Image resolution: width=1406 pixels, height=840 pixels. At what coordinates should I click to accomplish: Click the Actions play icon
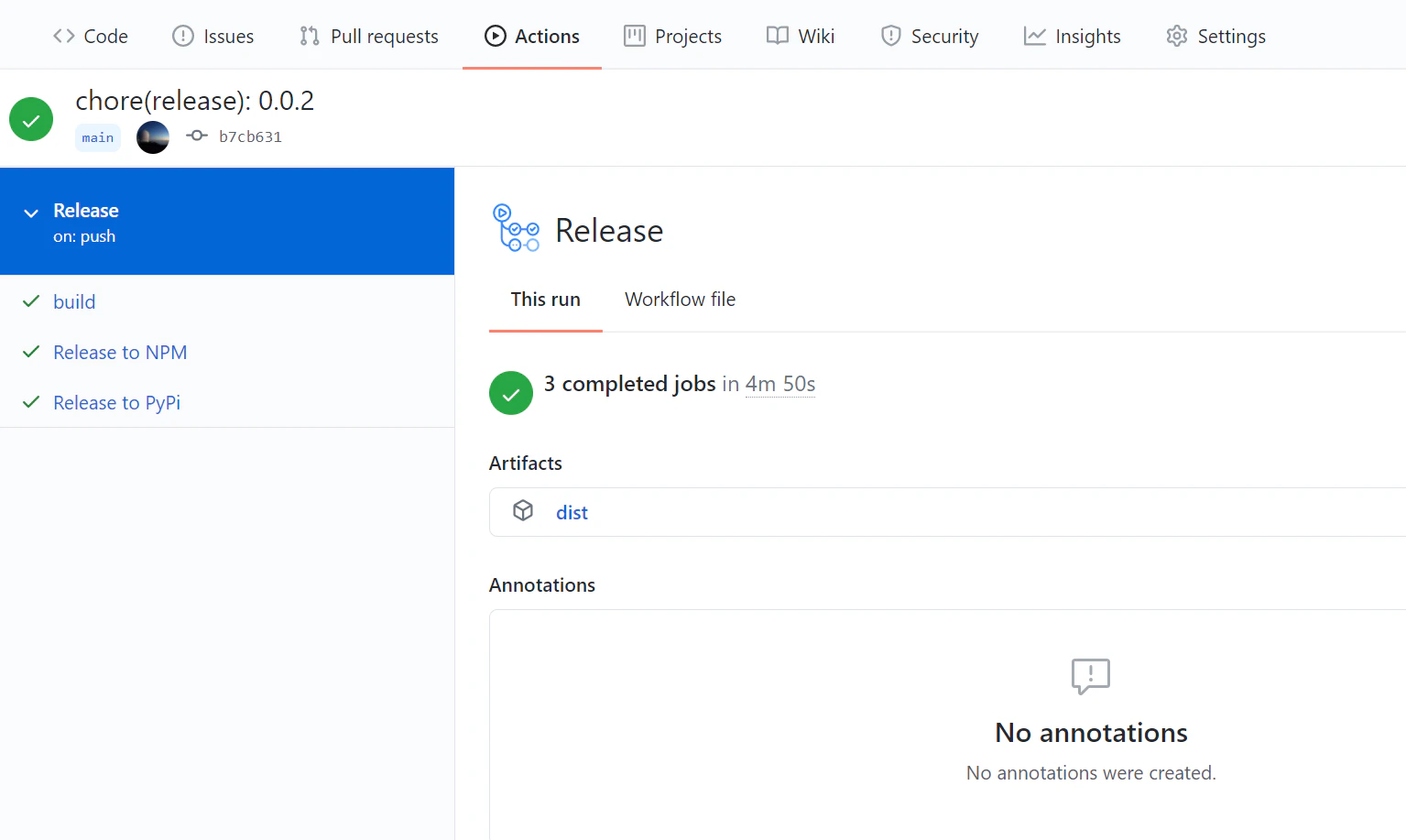[496, 36]
